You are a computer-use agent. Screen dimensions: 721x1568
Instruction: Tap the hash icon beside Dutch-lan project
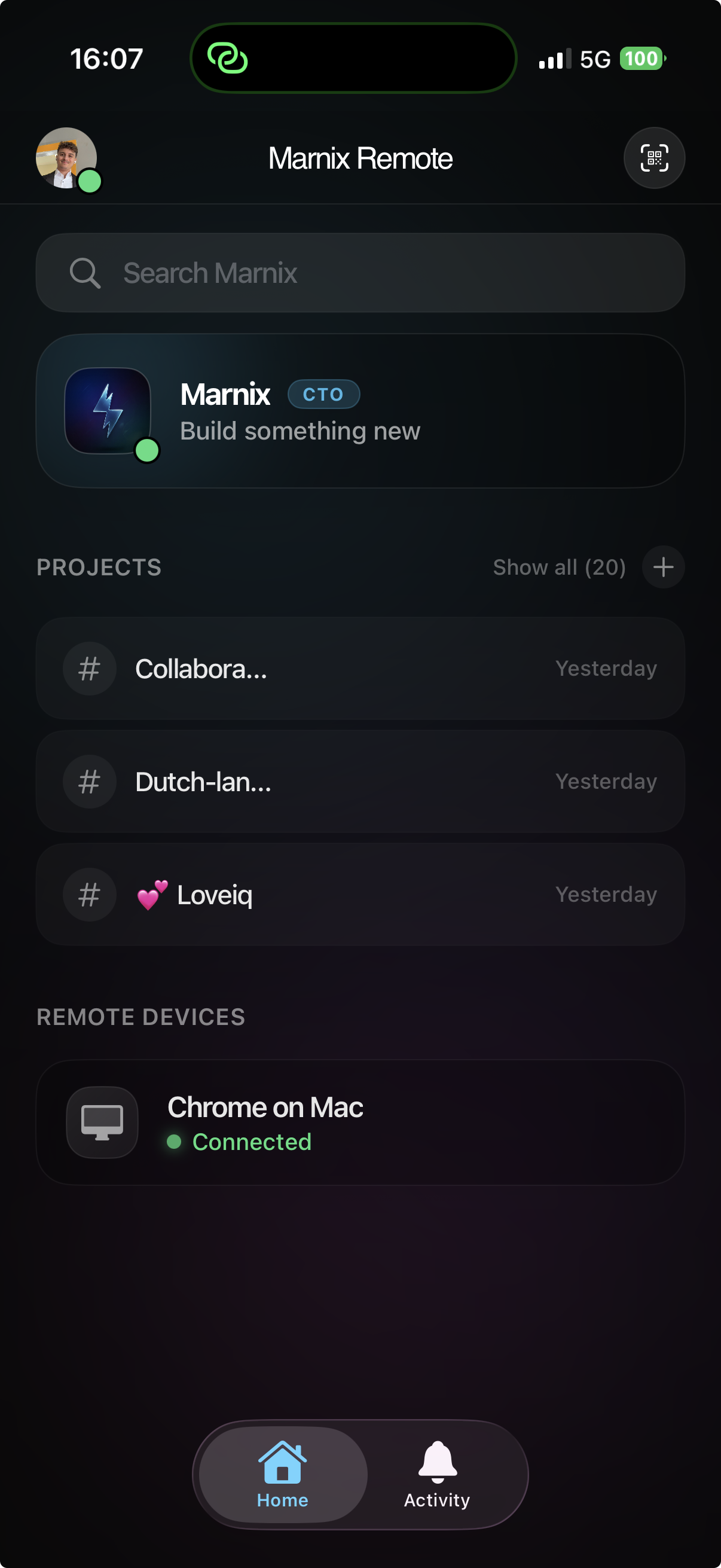pyautogui.click(x=90, y=782)
